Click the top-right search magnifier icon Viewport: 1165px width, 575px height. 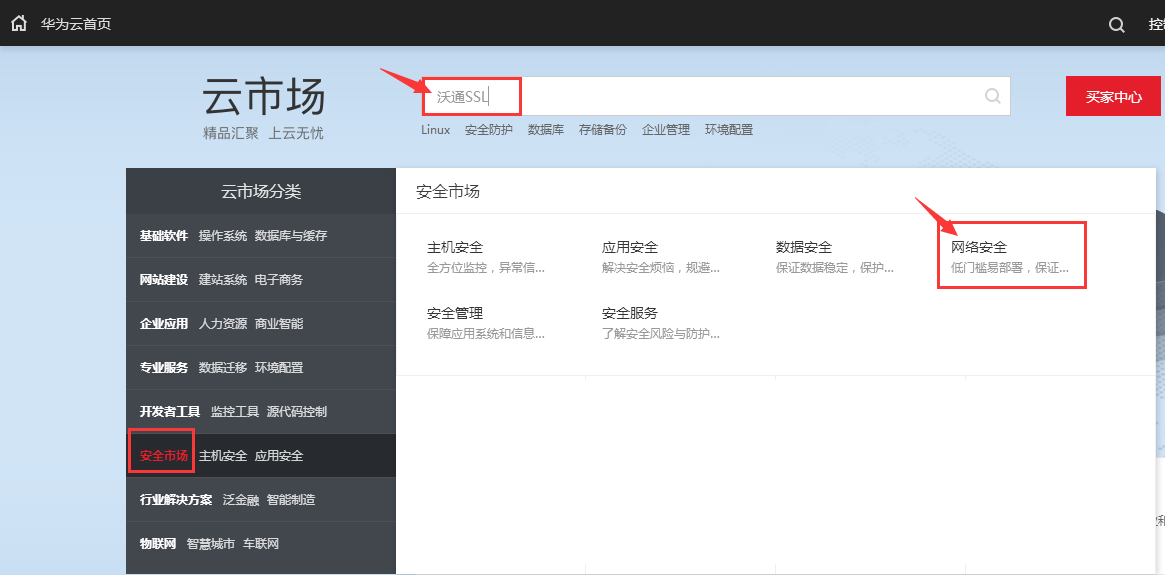pyautogui.click(x=1117, y=25)
